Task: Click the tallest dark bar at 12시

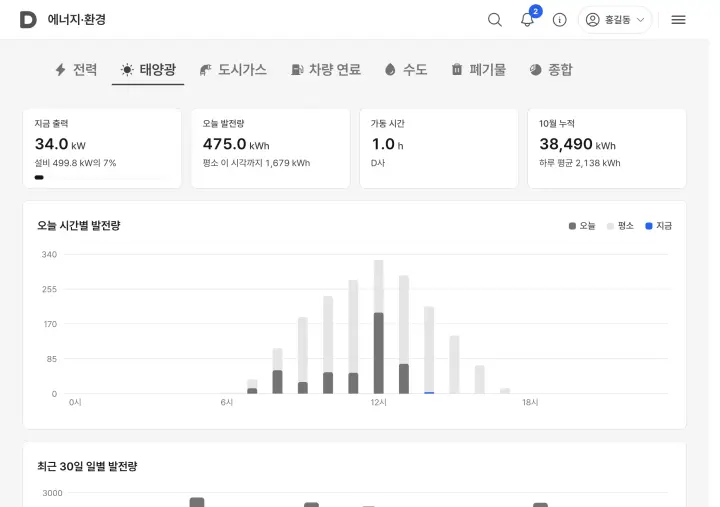Action: pos(378,353)
